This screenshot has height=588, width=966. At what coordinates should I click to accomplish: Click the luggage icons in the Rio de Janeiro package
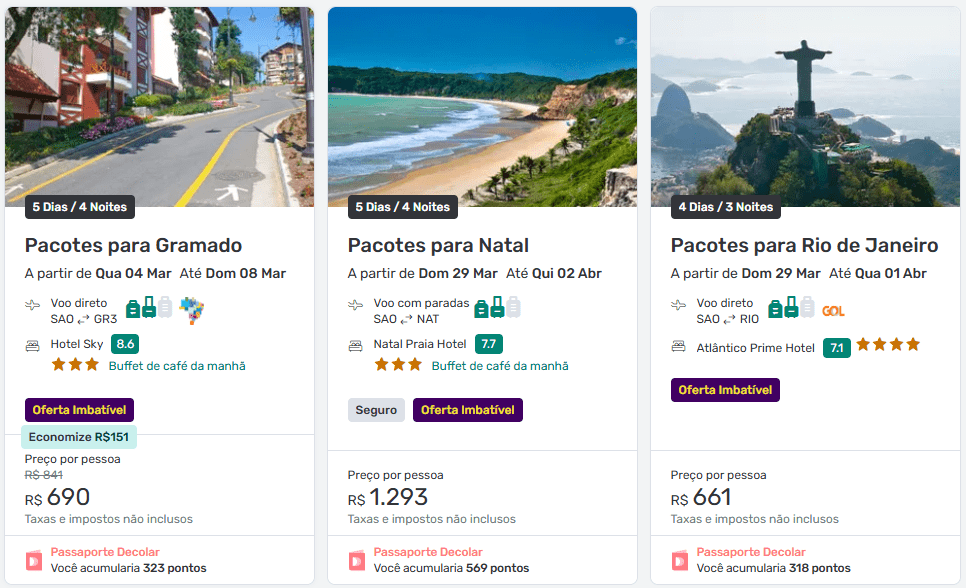point(791,308)
